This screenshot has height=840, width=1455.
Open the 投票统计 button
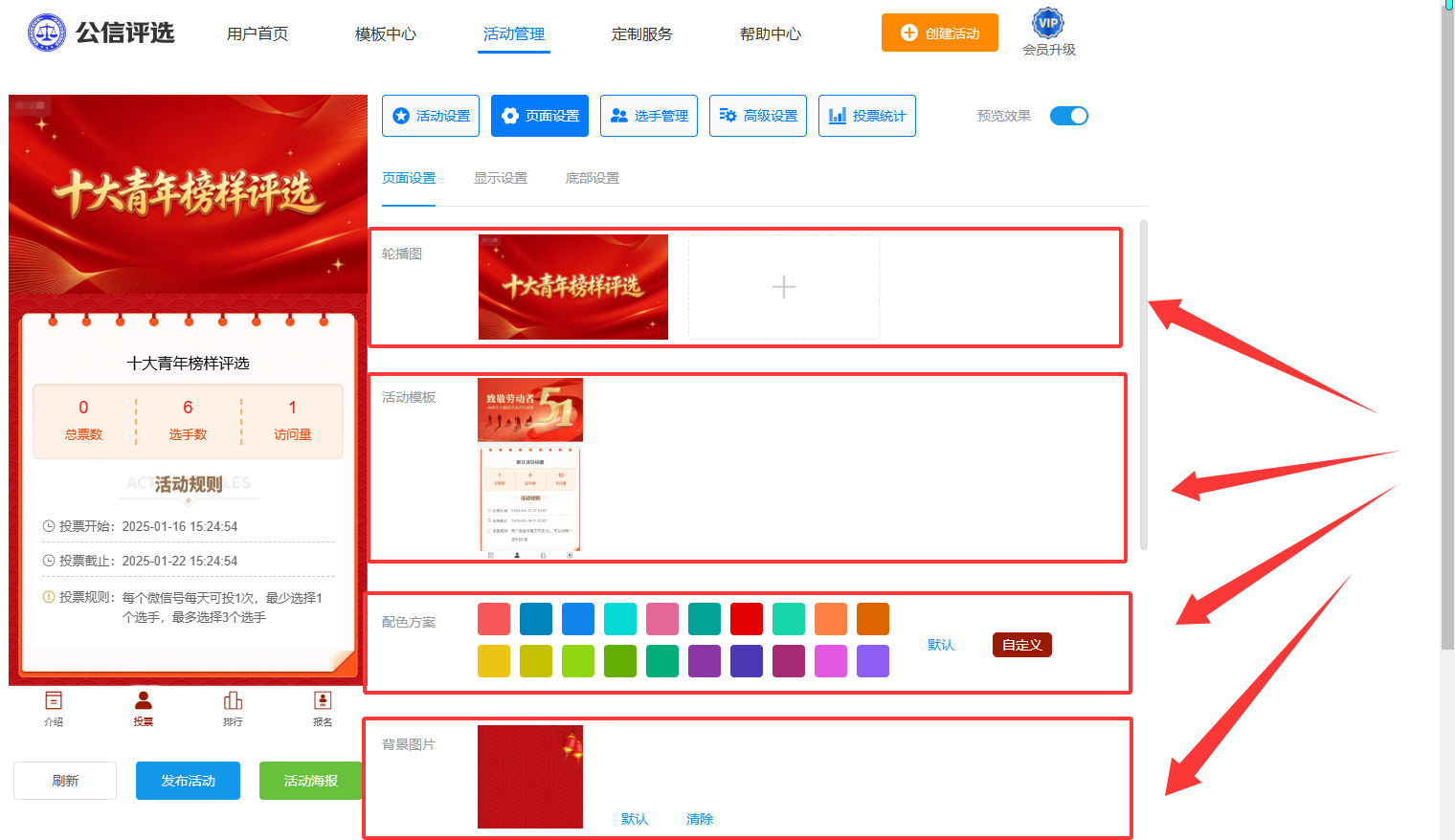tap(867, 116)
